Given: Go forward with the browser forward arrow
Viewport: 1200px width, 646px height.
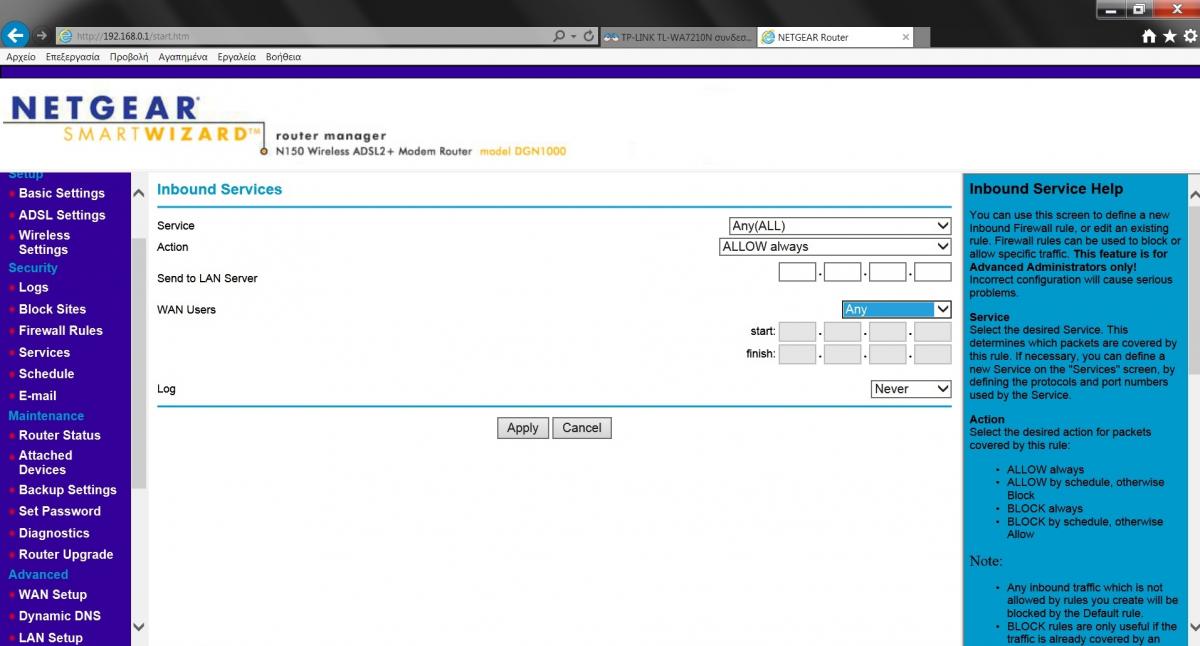Looking at the screenshot, I should point(42,36).
